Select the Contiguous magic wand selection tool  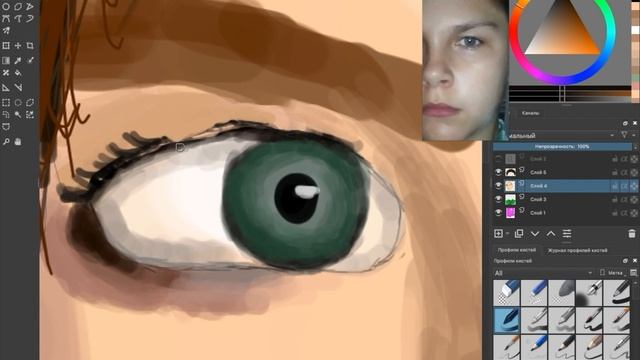pos(18,115)
